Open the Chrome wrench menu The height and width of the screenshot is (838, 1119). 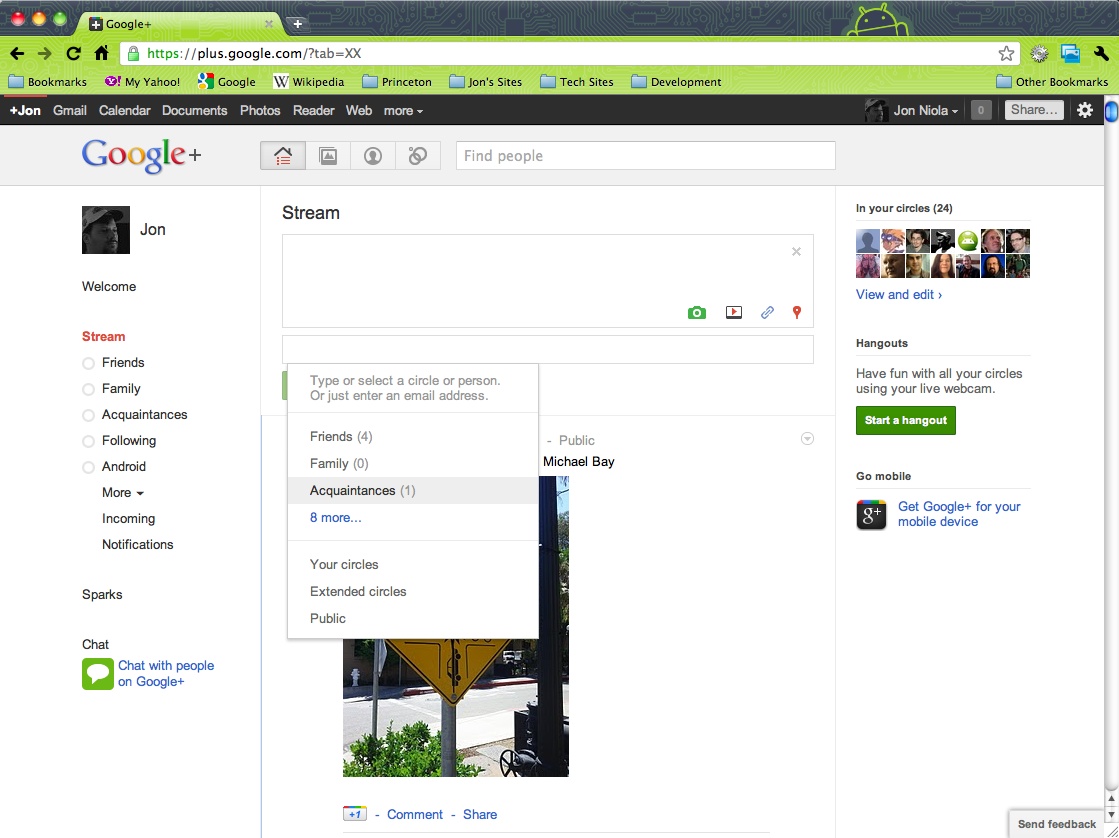point(1101,54)
